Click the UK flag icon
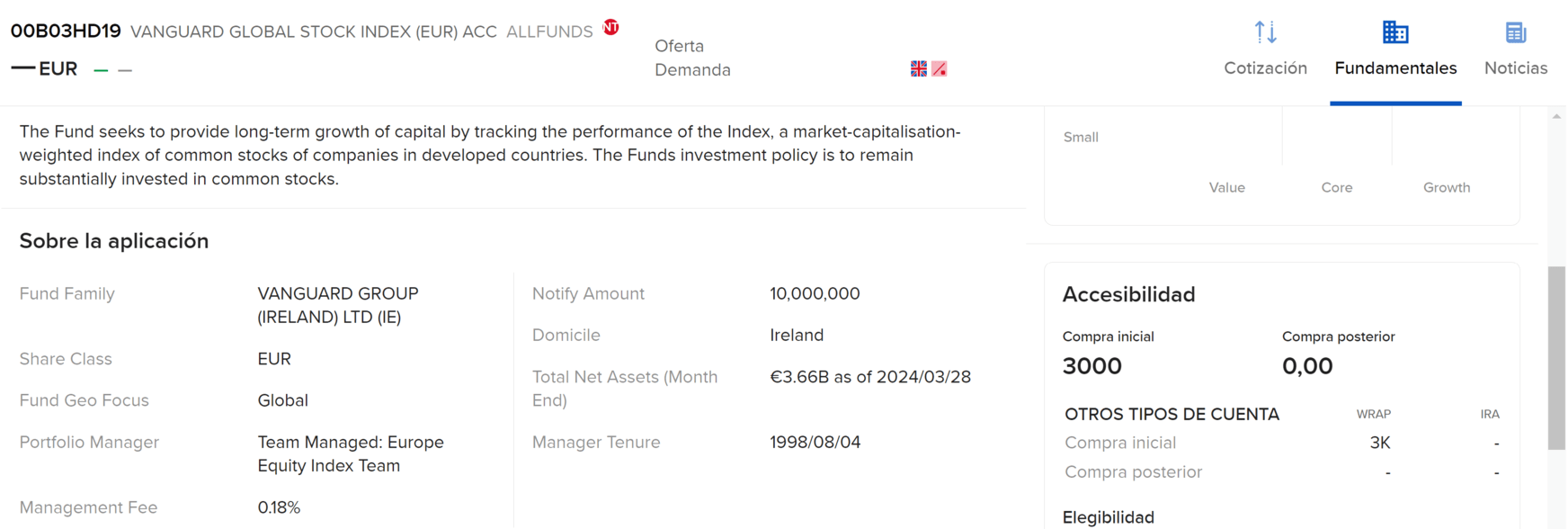Screen dimensions: 1568x529 (918, 69)
